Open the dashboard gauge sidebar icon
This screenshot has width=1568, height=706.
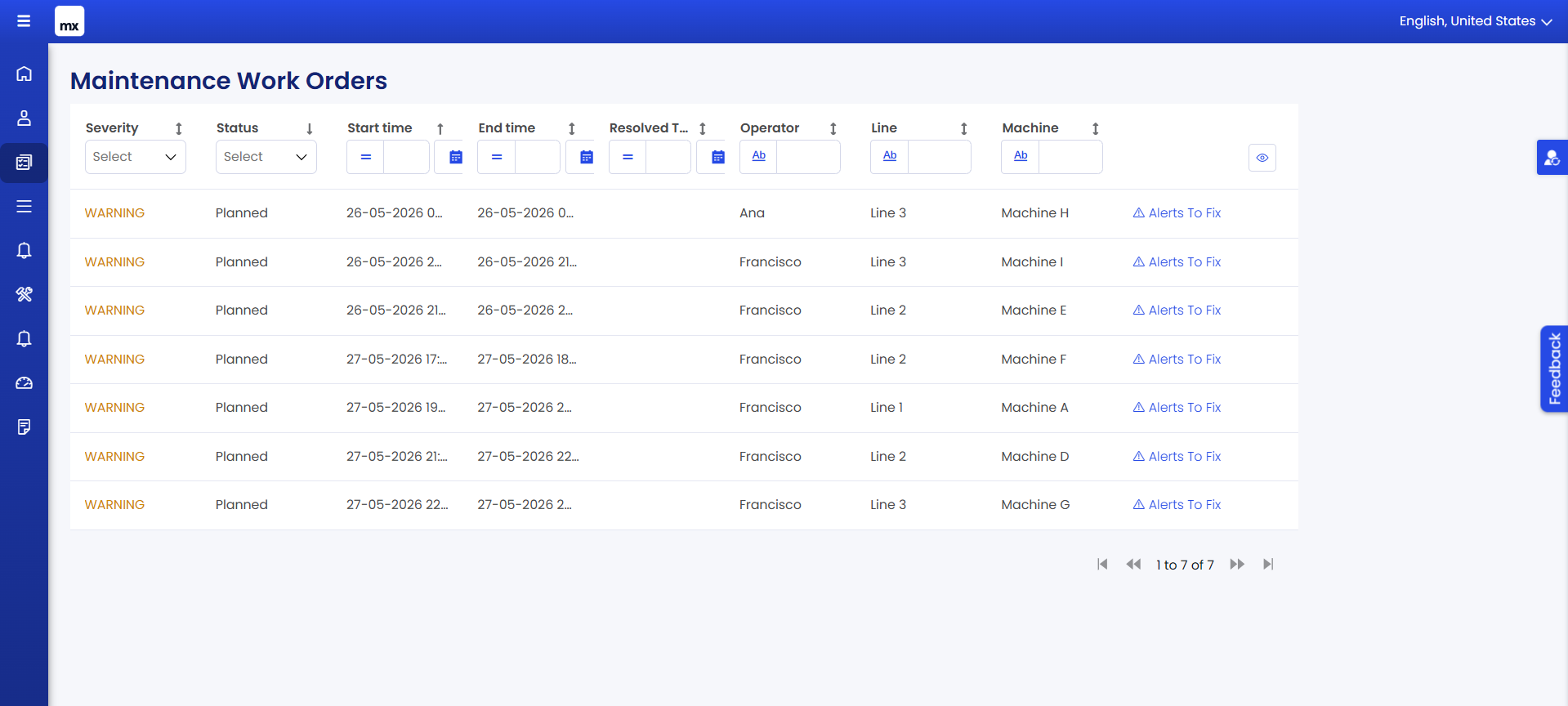(x=25, y=382)
